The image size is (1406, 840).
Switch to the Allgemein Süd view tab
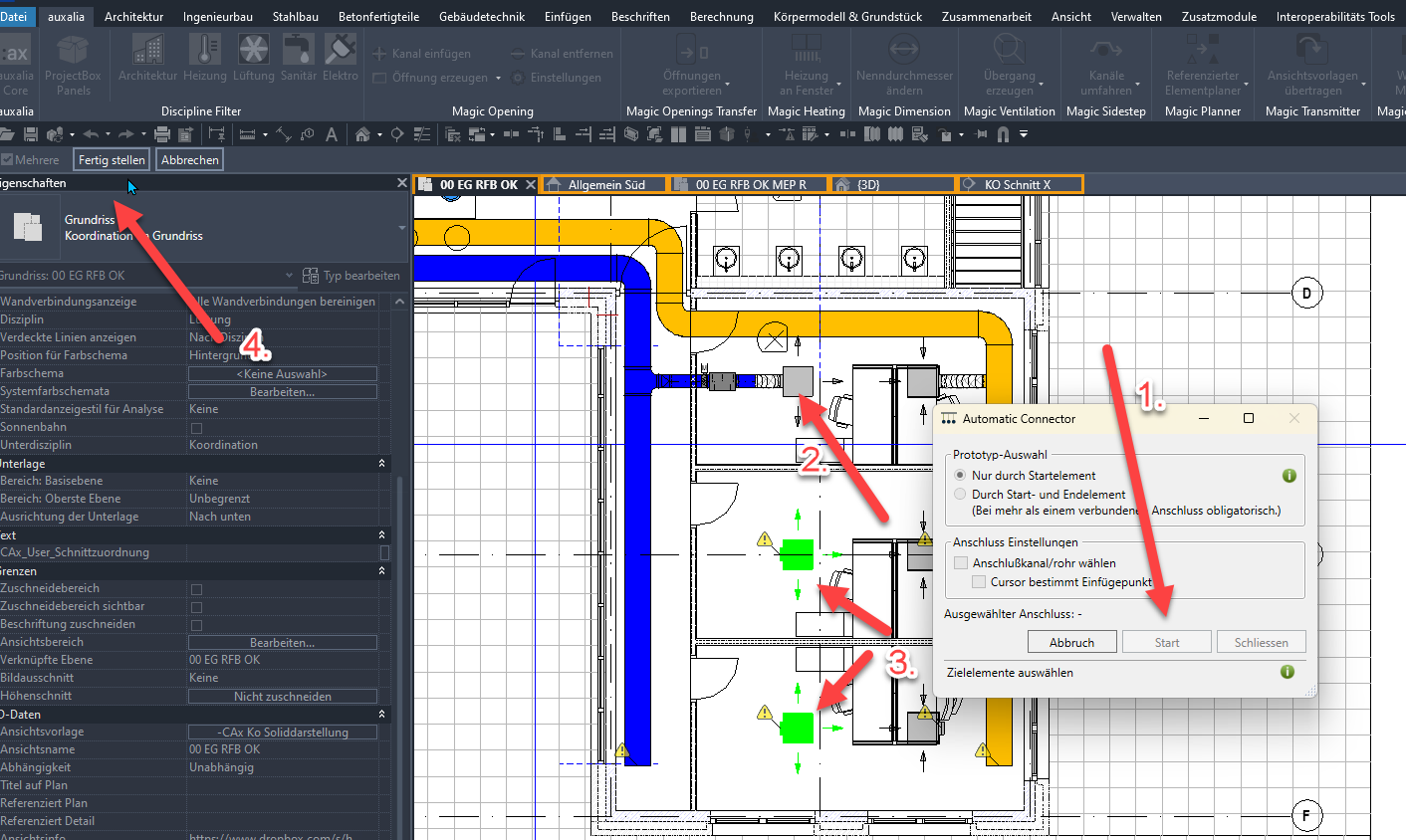(x=605, y=185)
